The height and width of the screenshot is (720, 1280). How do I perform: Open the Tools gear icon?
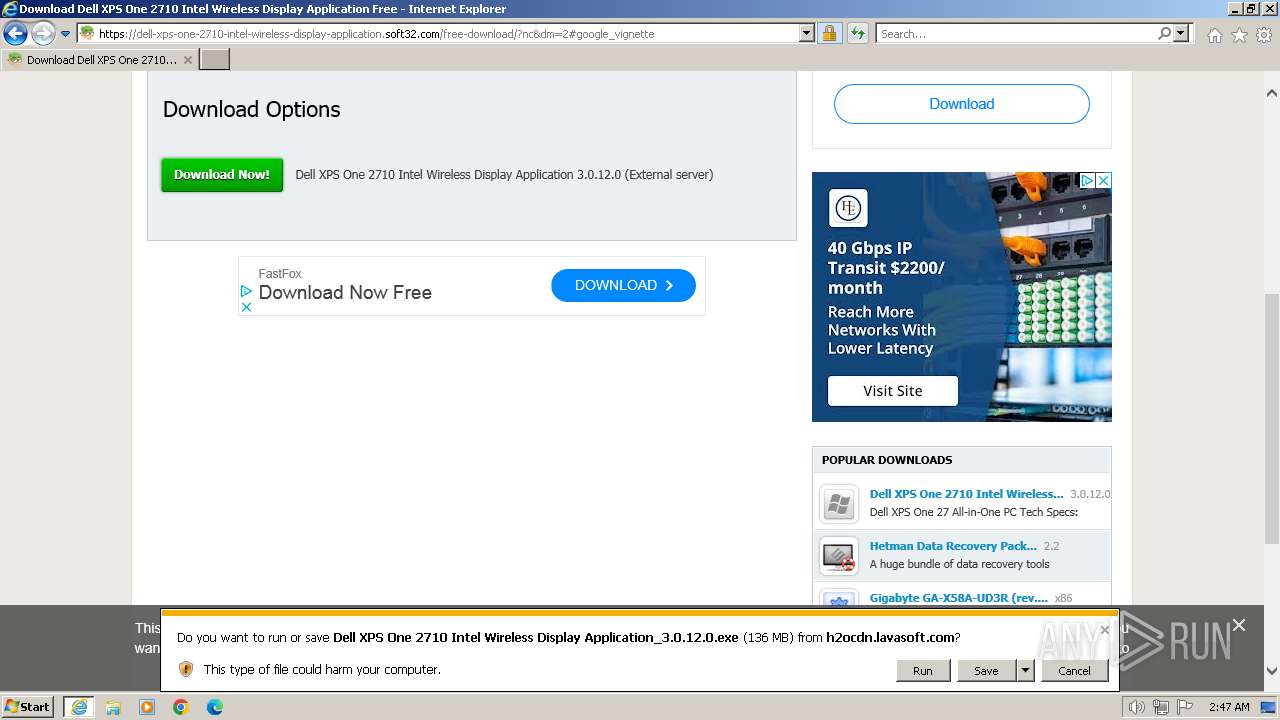point(1264,35)
